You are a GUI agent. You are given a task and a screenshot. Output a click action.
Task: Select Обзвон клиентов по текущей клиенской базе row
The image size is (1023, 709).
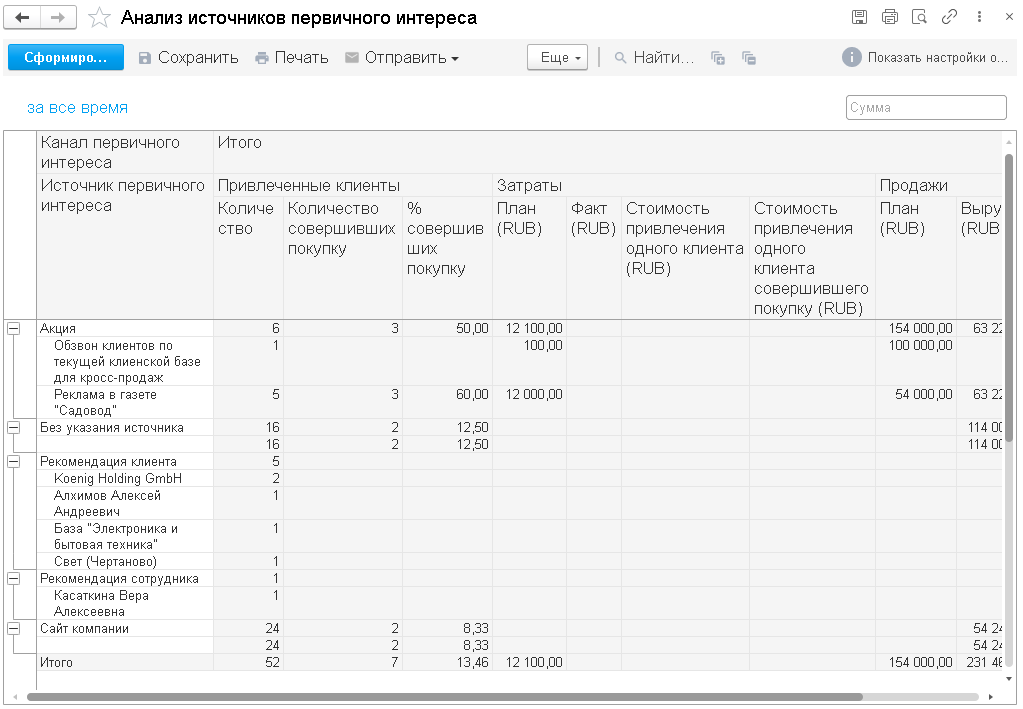pyautogui.click(x=127, y=361)
